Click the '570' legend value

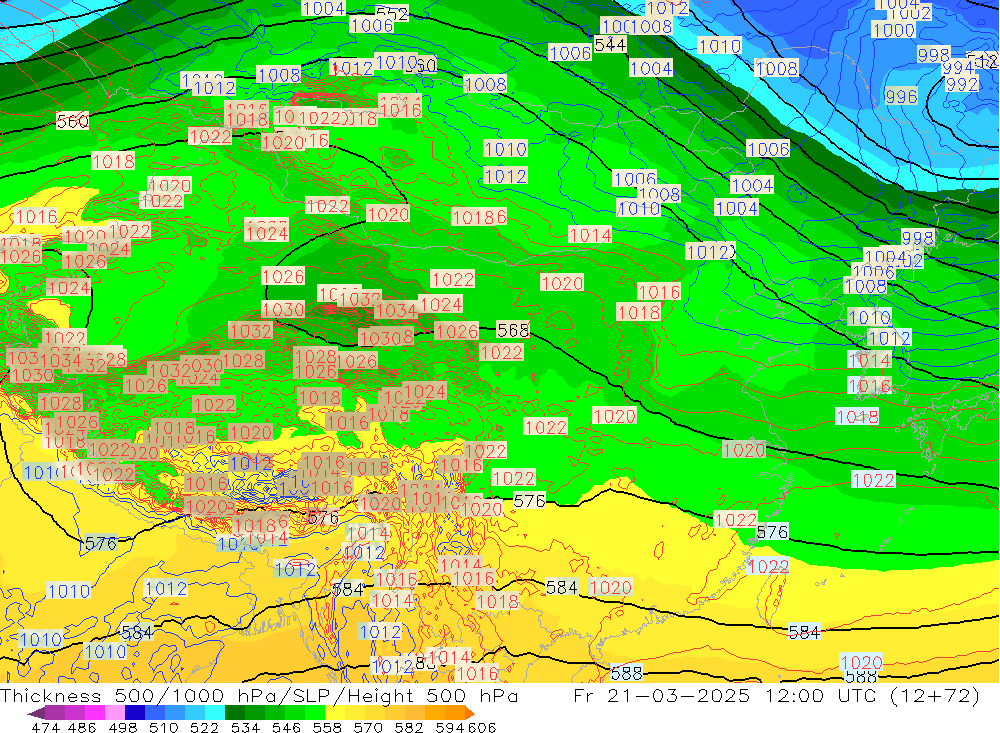click(368, 727)
